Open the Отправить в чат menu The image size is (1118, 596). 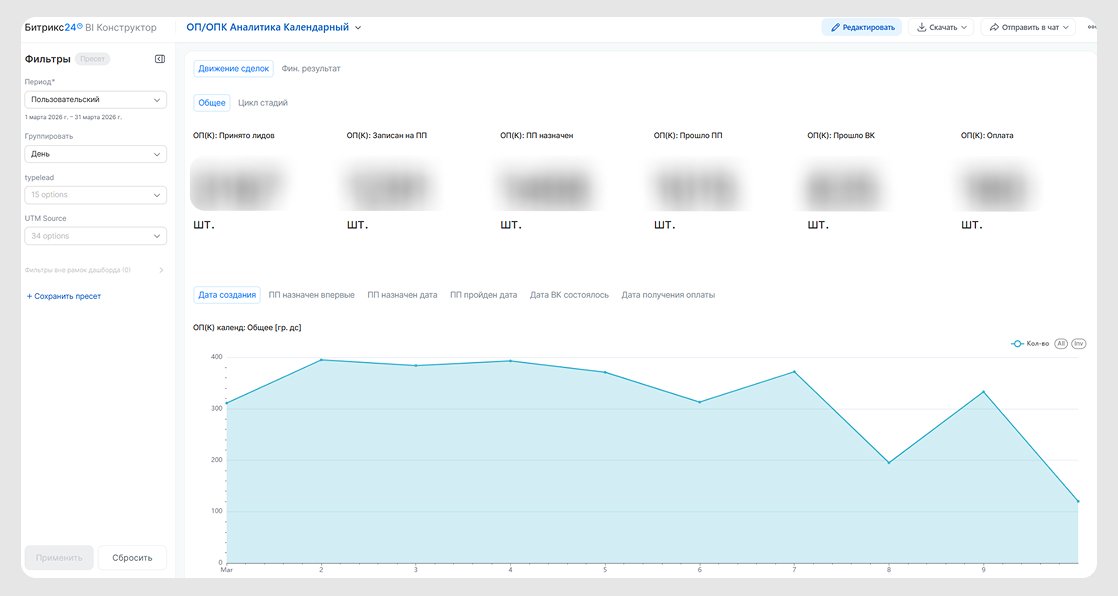[x=1028, y=27]
